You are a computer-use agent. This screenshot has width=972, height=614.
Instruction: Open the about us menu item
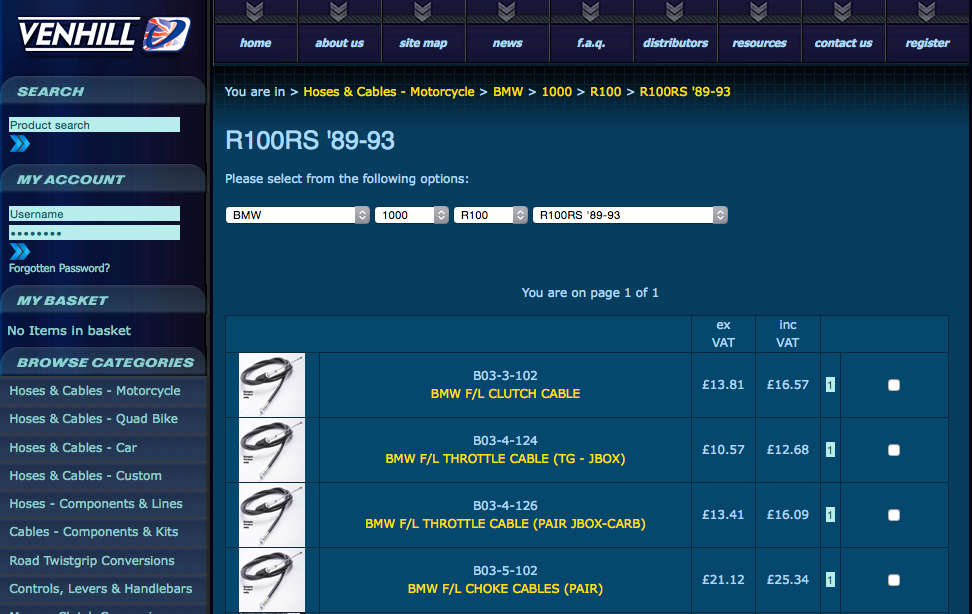(340, 43)
